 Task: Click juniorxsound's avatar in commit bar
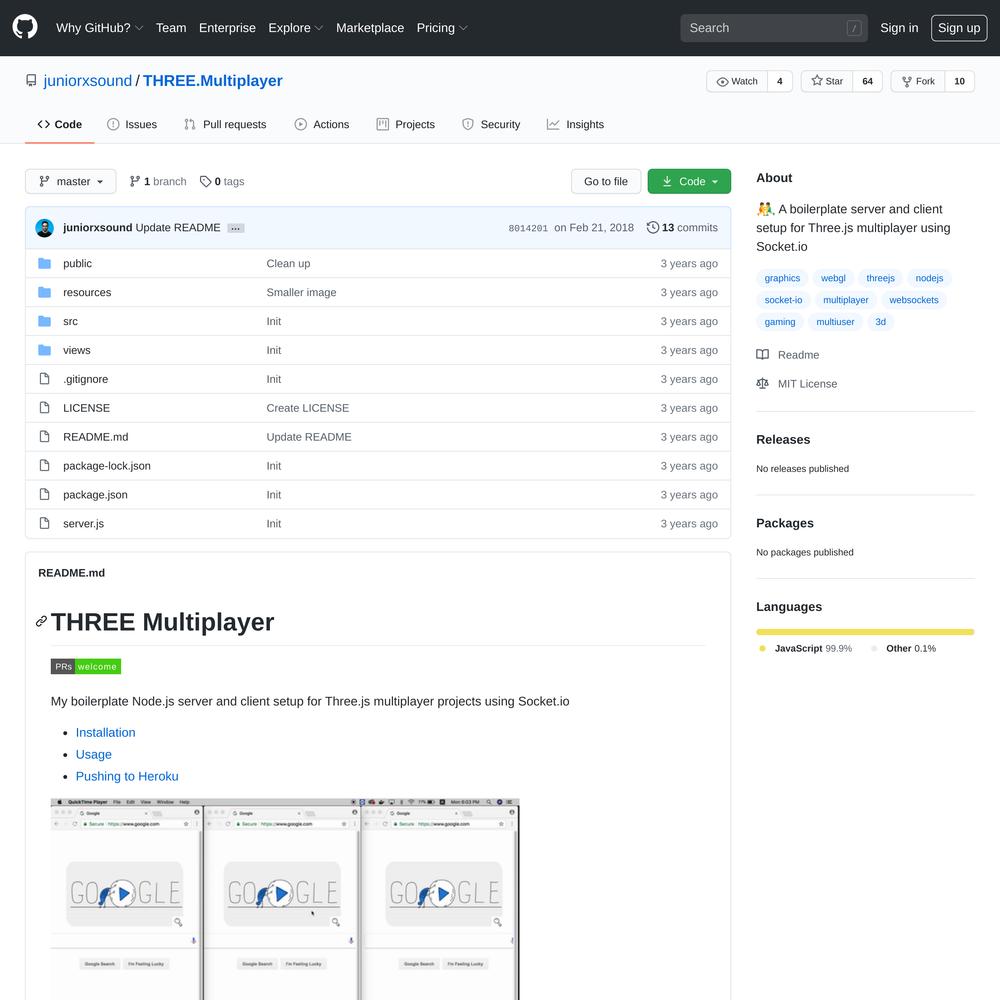click(x=45, y=228)
